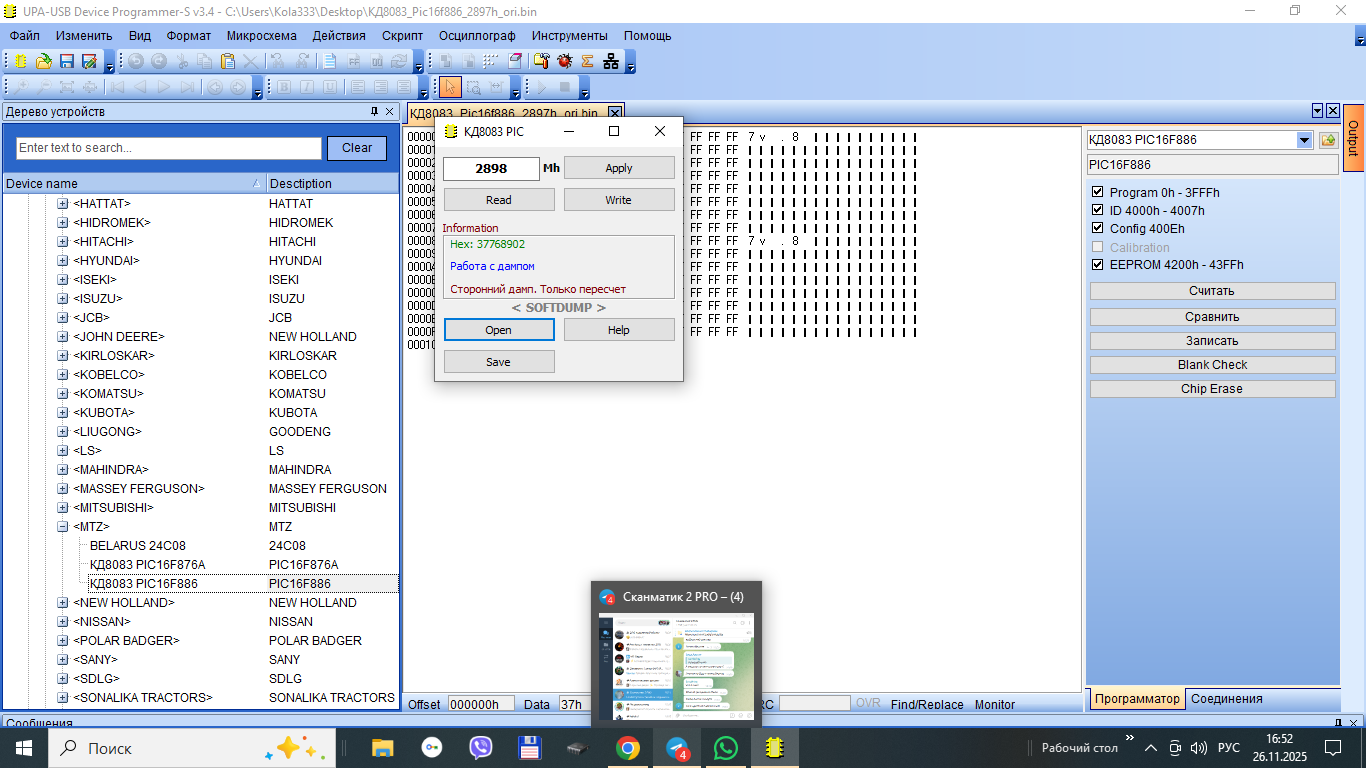
Task: Expand the <NEW HOLLAND> tree node
Action: pos(63,603)
